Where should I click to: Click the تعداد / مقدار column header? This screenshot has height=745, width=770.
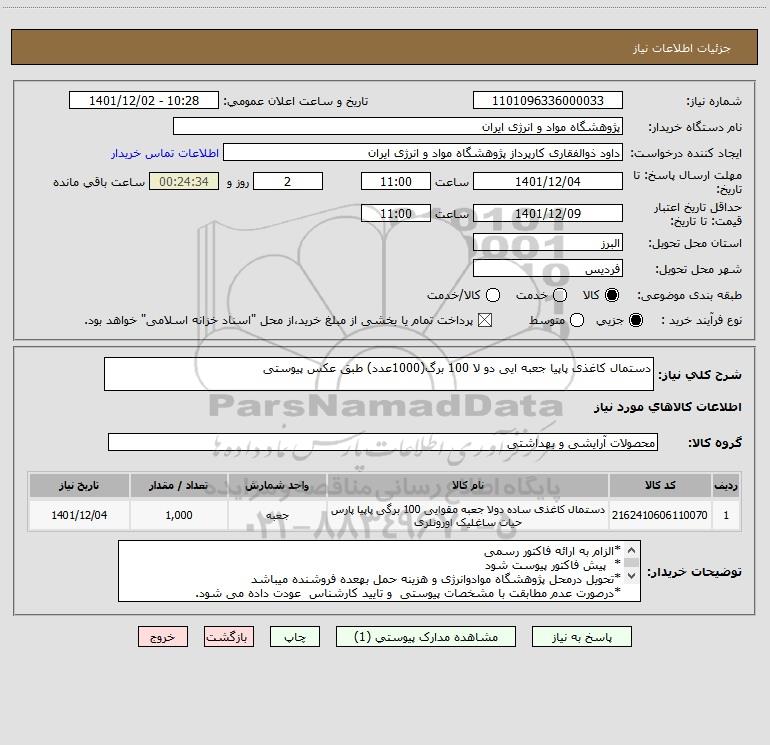[179, 485]
